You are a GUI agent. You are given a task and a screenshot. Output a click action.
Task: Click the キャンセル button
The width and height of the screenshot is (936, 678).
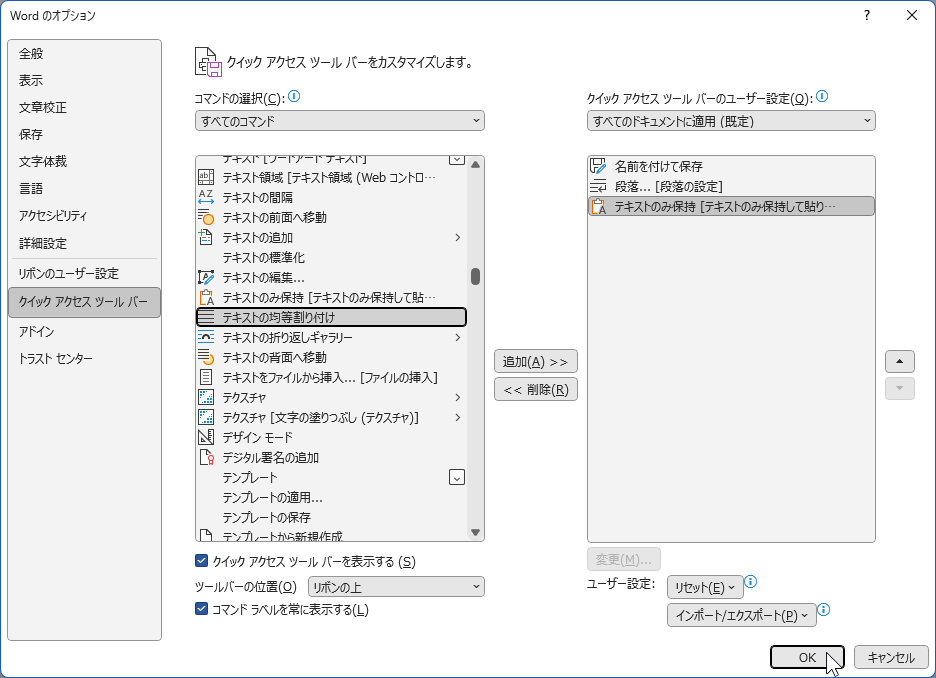click(x=891, y=657)
